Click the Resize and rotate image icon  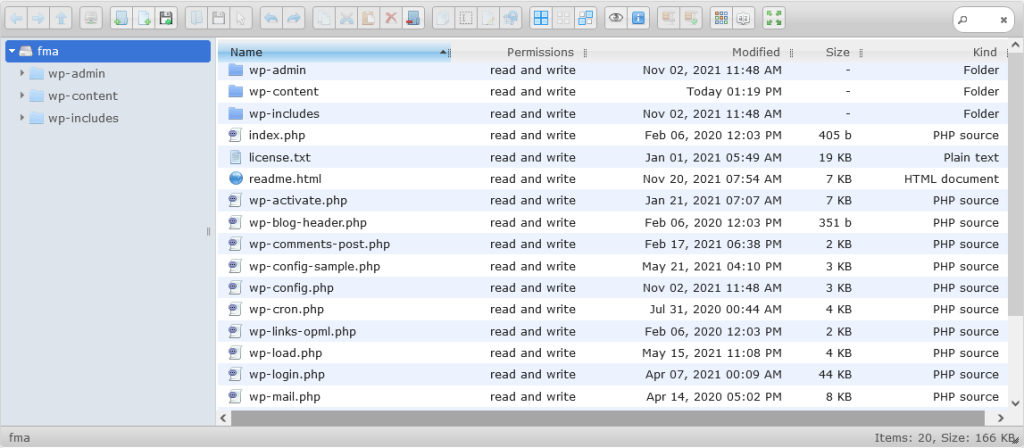(509, 18)
